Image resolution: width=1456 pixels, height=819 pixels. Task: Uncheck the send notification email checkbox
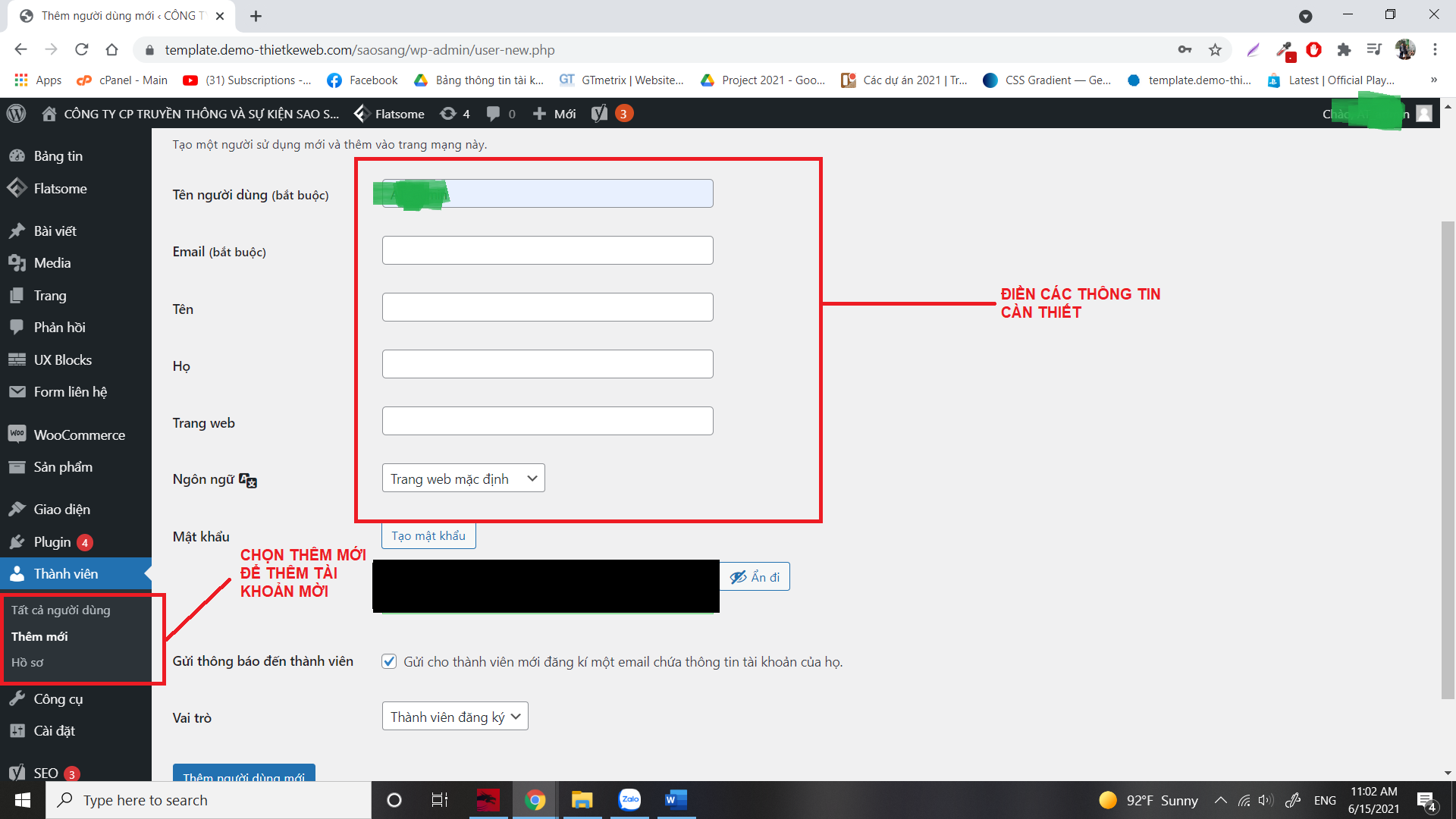tap(389, 661)
